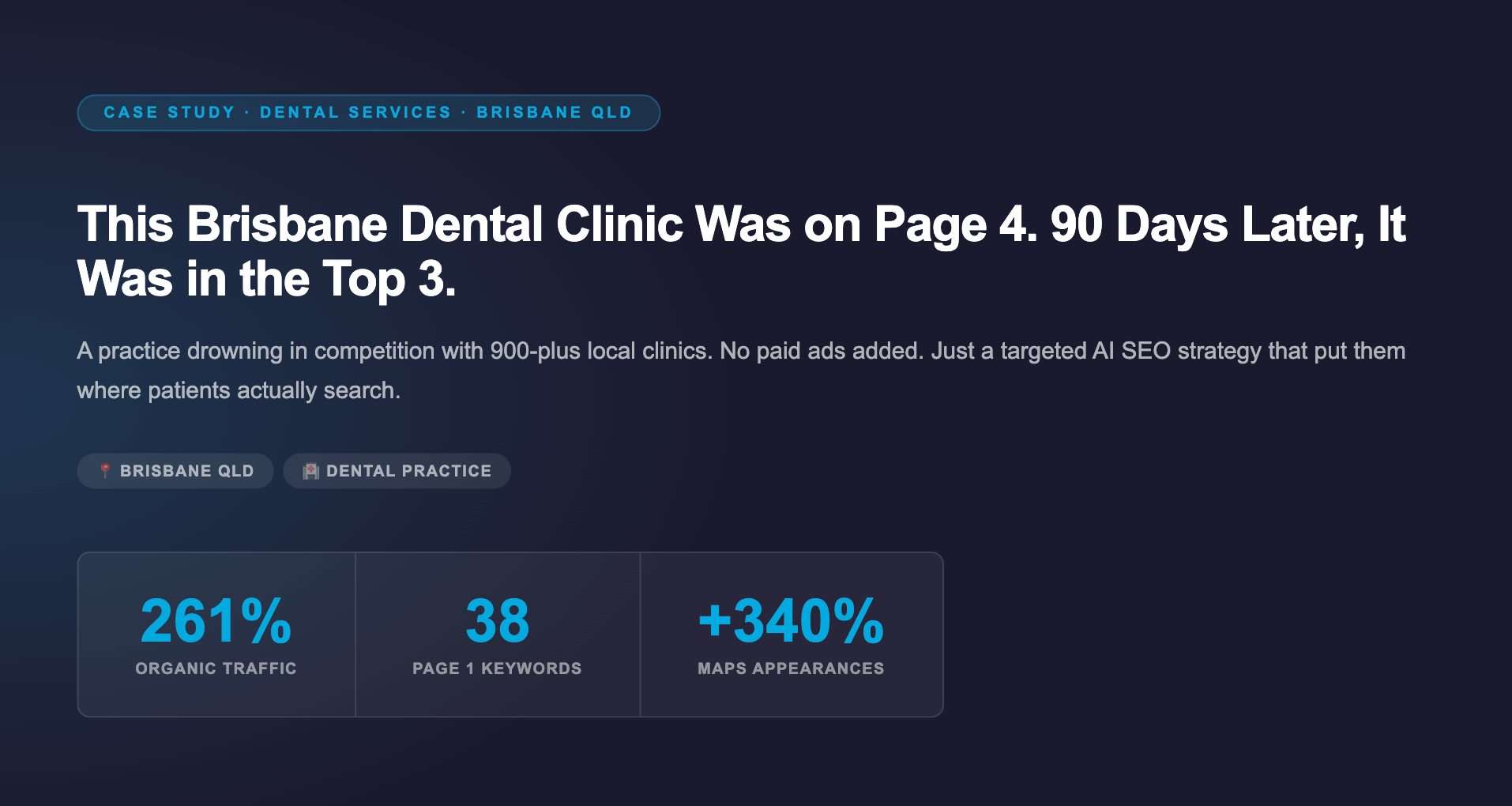Viewport: 1512px width, 806px height.
Task: Click the ORGANIC TRAFFIC label
Action: (216, 669)
